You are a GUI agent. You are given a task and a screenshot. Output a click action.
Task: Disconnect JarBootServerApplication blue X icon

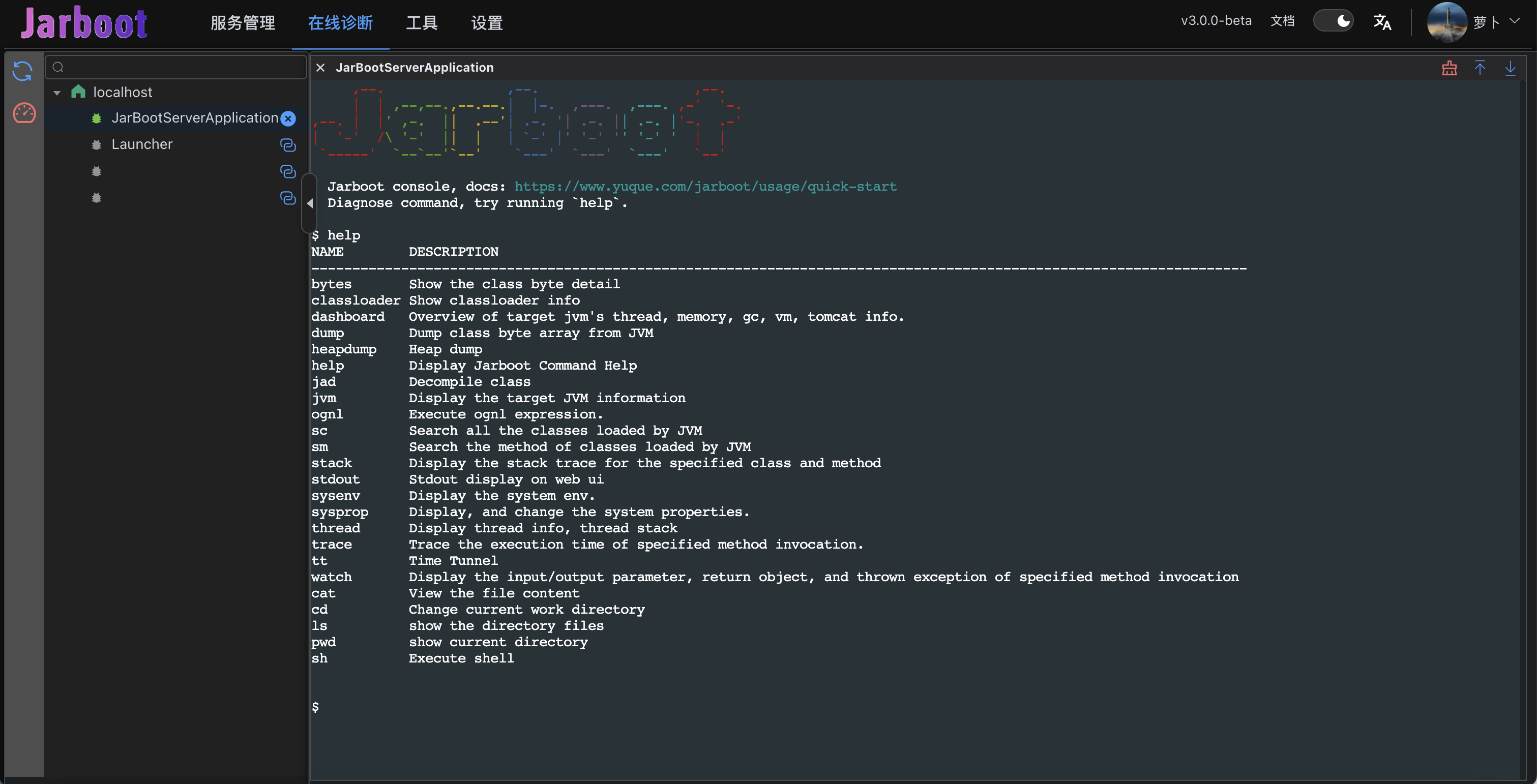(x=288, y=118)
